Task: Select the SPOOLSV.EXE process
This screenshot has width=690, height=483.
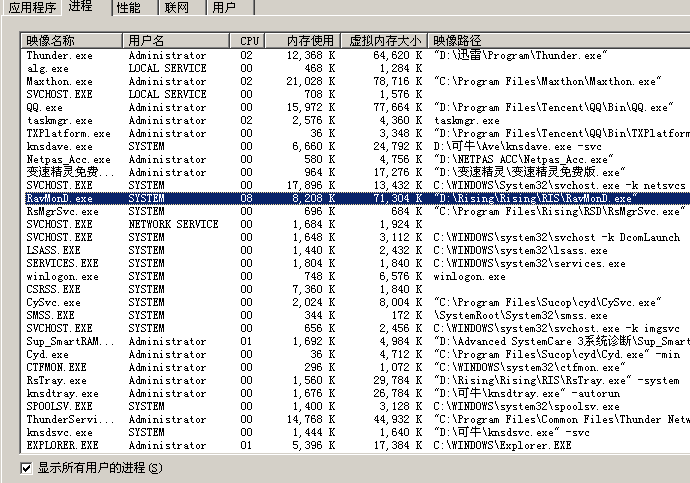Action: click(x=356, y=406)
